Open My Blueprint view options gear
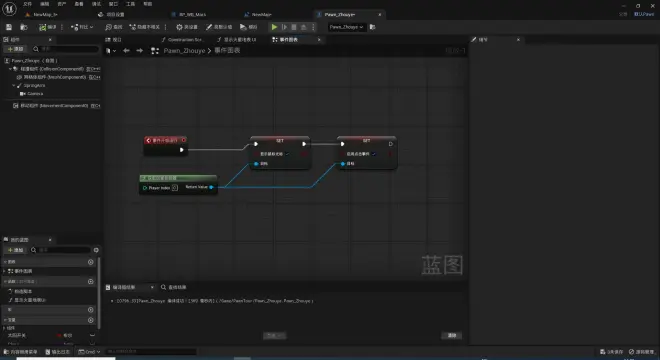 [x=96, y=250]
